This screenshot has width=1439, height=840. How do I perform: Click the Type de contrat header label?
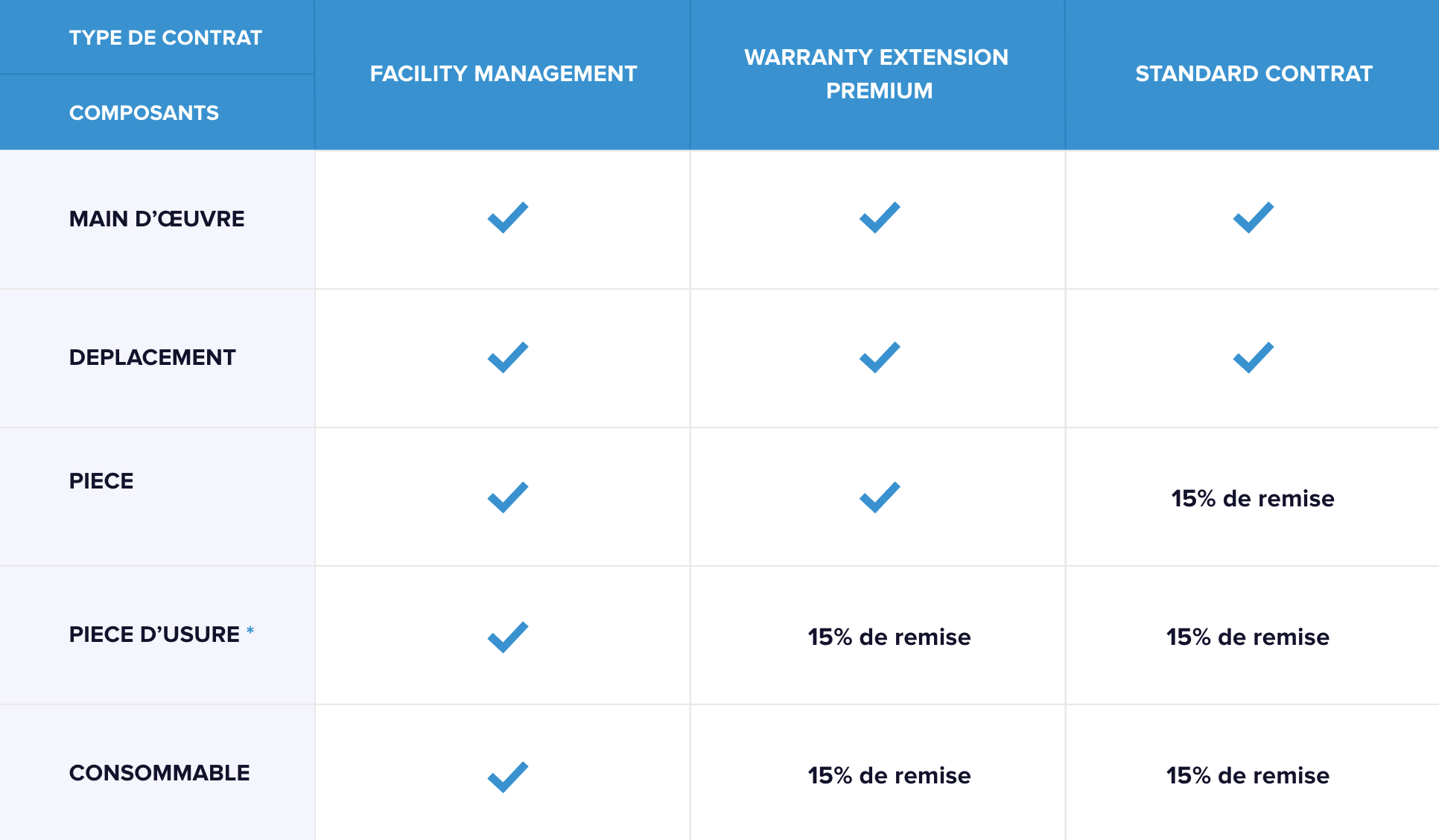click(x=165, y=37)
